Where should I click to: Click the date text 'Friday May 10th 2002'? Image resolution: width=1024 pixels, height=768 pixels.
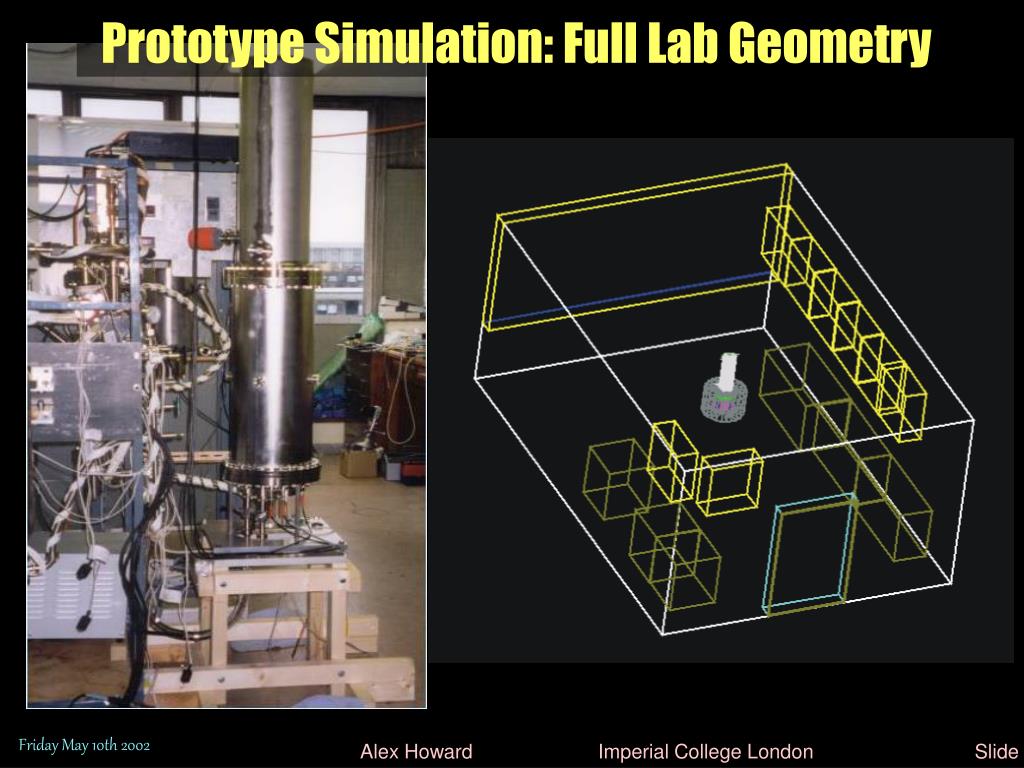tap(84, 745)
